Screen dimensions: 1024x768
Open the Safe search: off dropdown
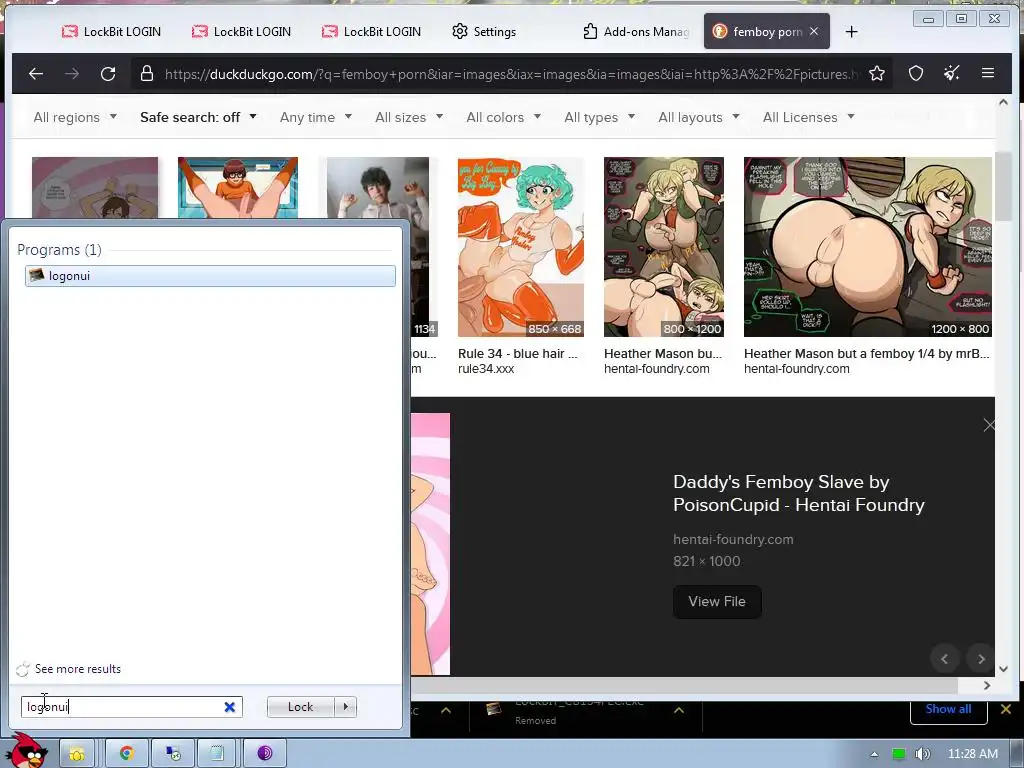[x=198, y=118]
